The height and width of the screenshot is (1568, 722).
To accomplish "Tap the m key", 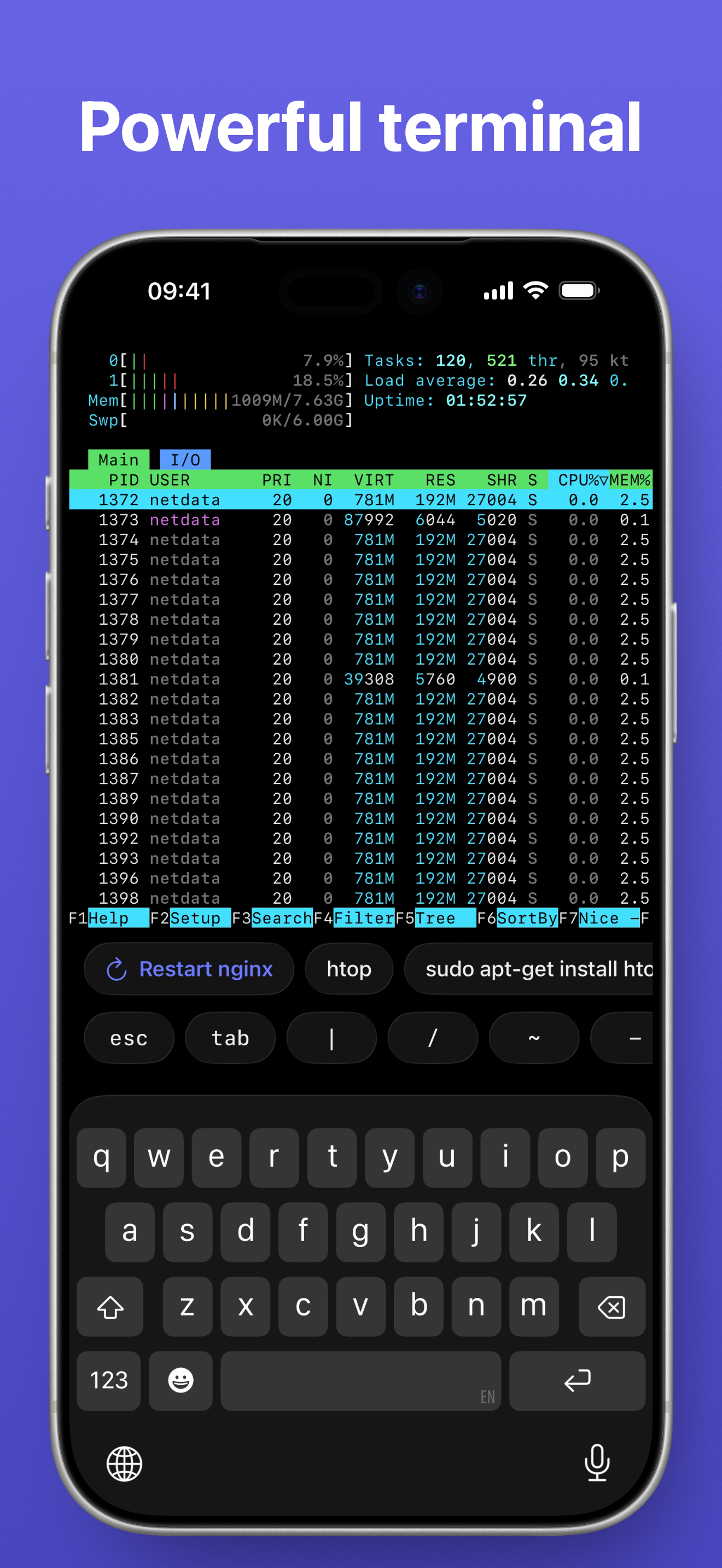I will pyautogui.click(x=534, y=1306).
